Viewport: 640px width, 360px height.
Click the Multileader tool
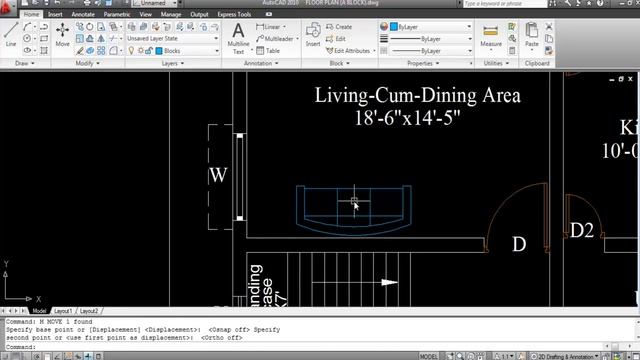point(275,39)
